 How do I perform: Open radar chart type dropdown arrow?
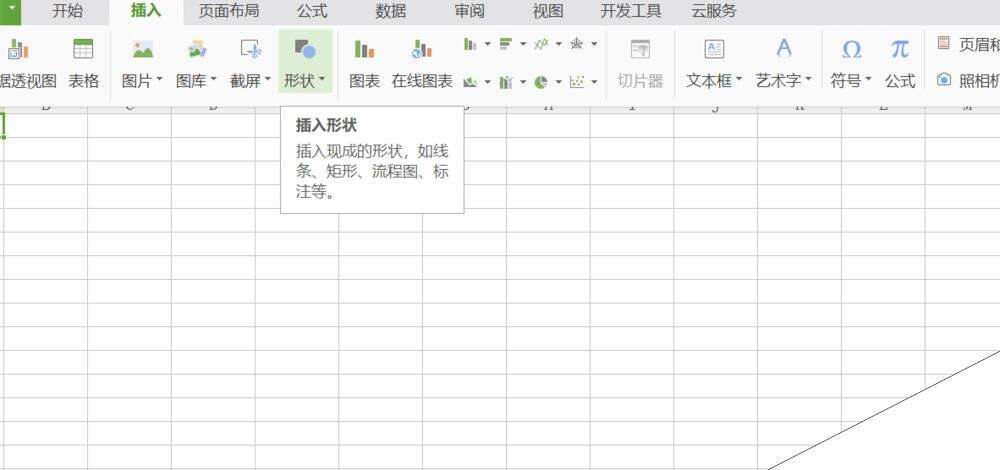point(594,44)
